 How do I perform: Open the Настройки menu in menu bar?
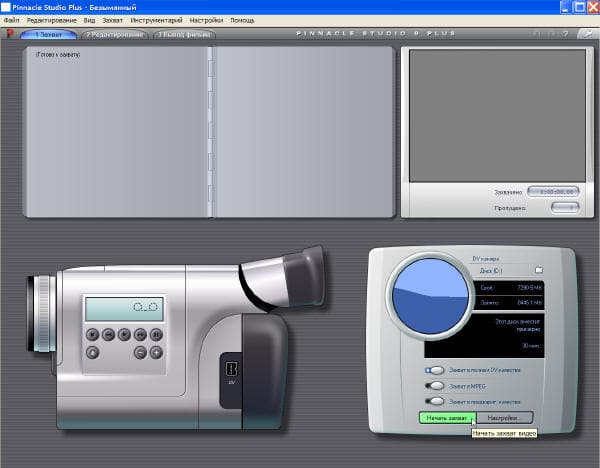[x=206, y=20]
